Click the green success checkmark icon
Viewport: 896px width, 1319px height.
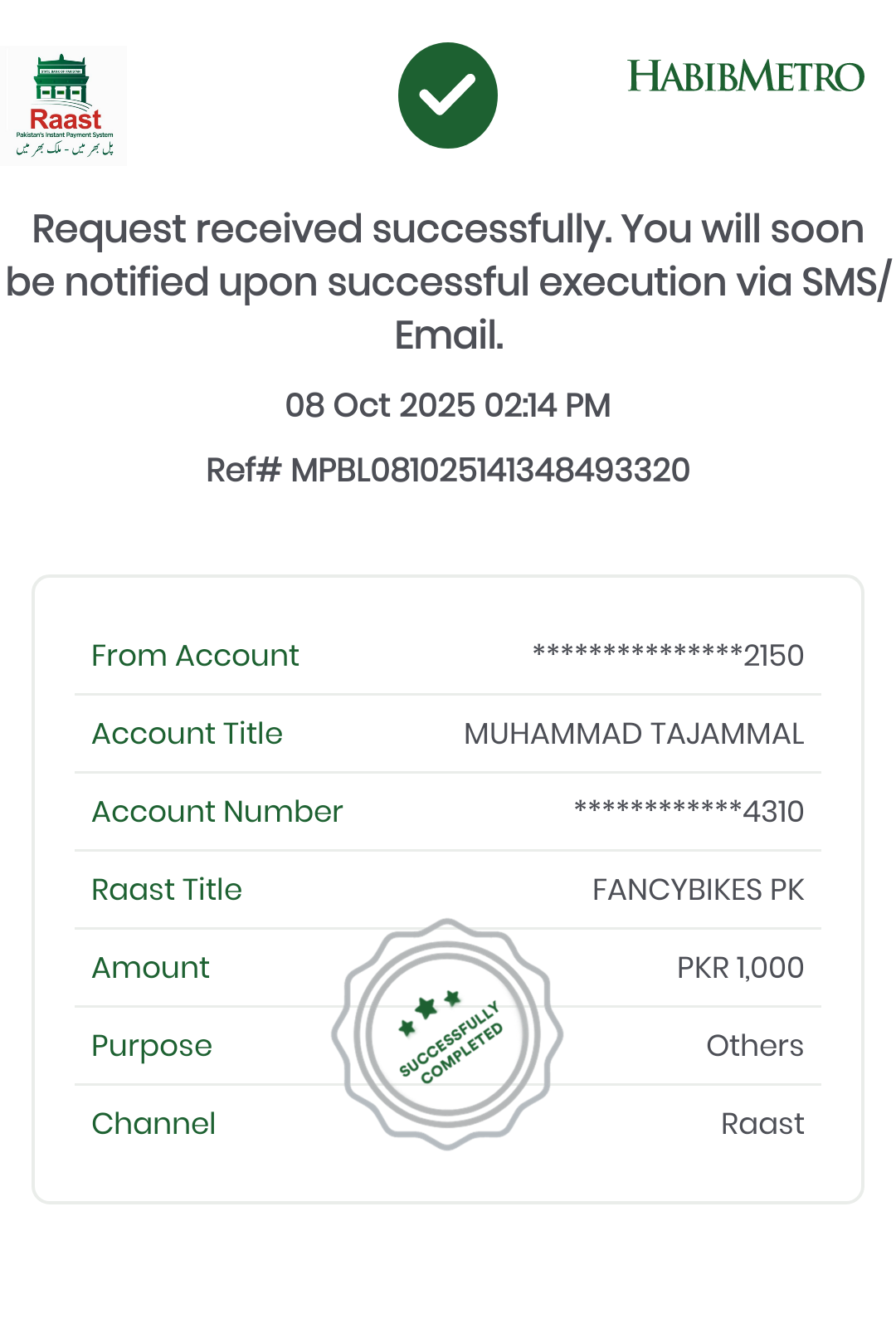[448, 95]
